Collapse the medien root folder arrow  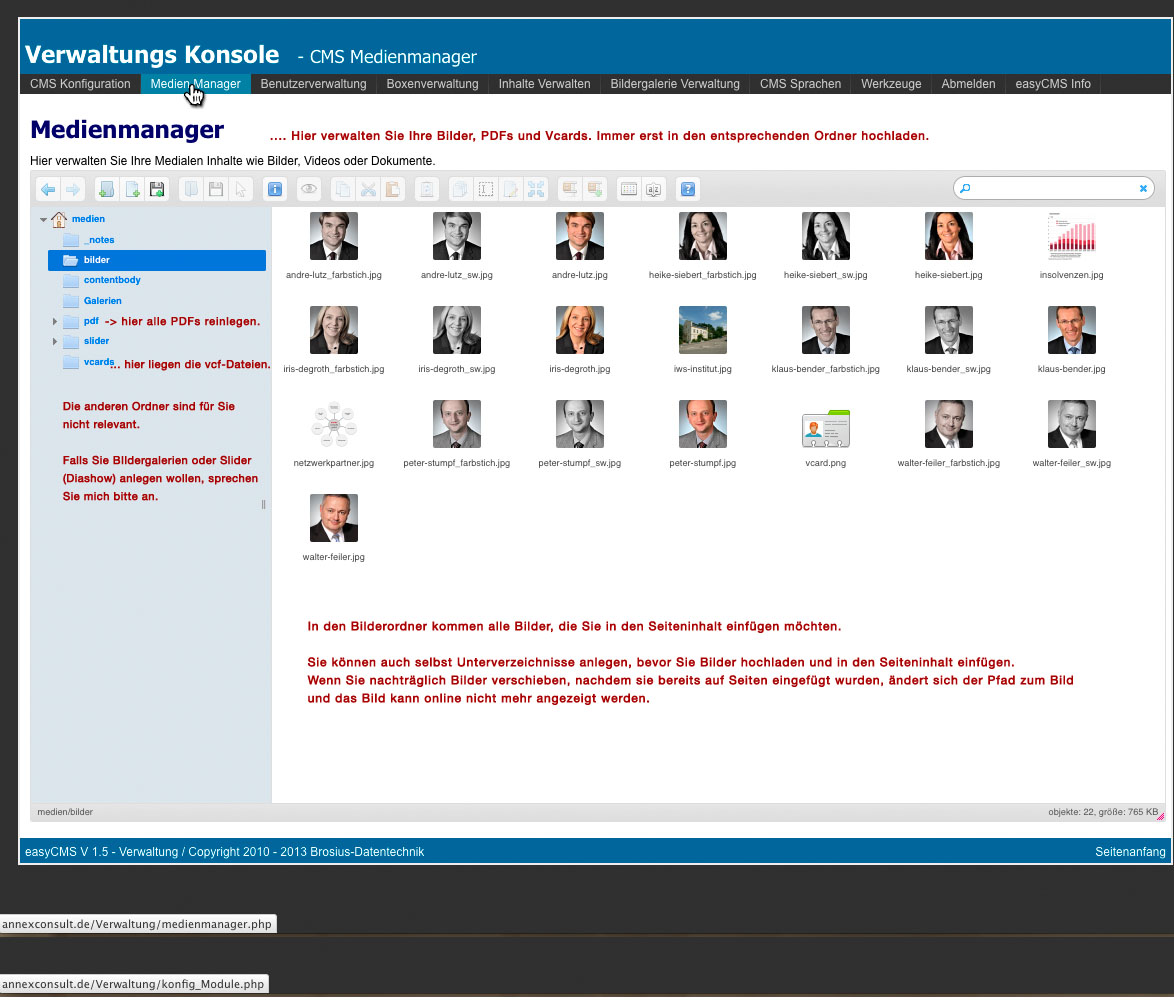(x=43, y=220)
